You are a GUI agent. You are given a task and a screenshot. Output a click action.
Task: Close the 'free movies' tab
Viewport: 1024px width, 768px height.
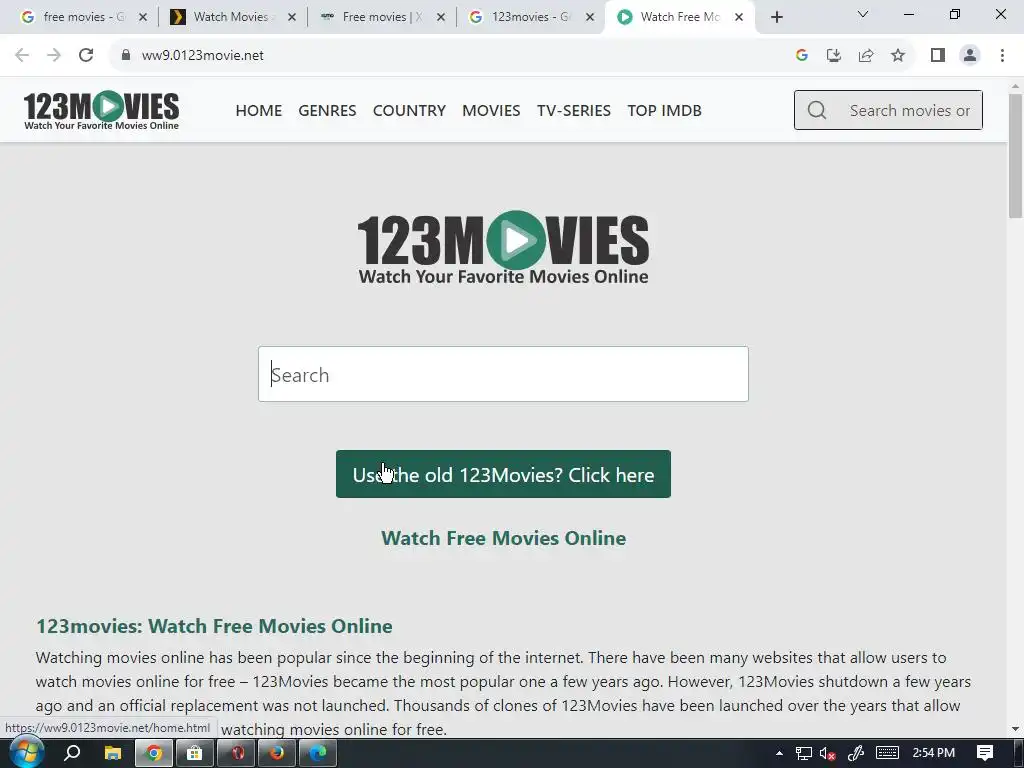[x=143, y=18]
